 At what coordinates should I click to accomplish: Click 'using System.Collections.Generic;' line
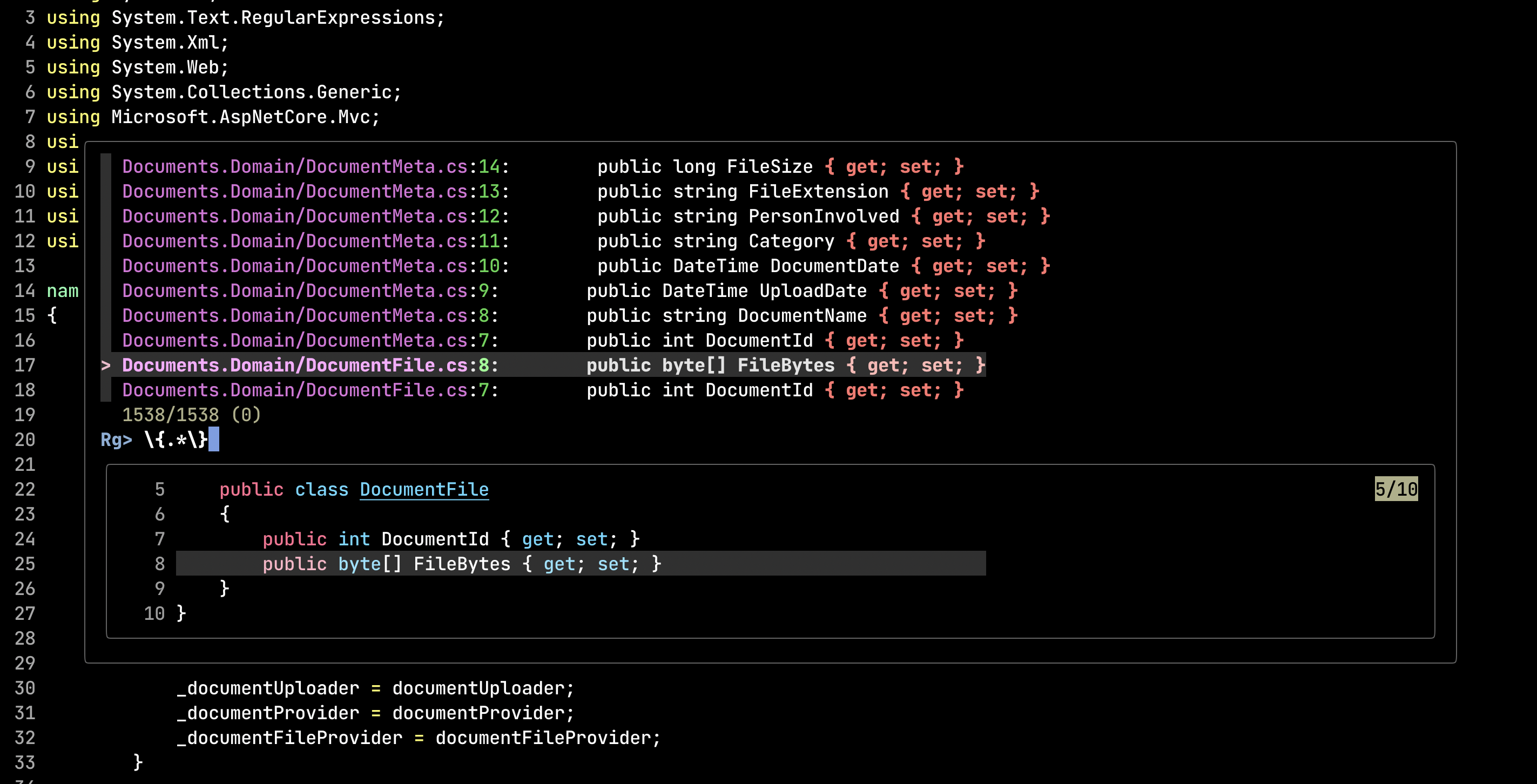pos(224,92)
